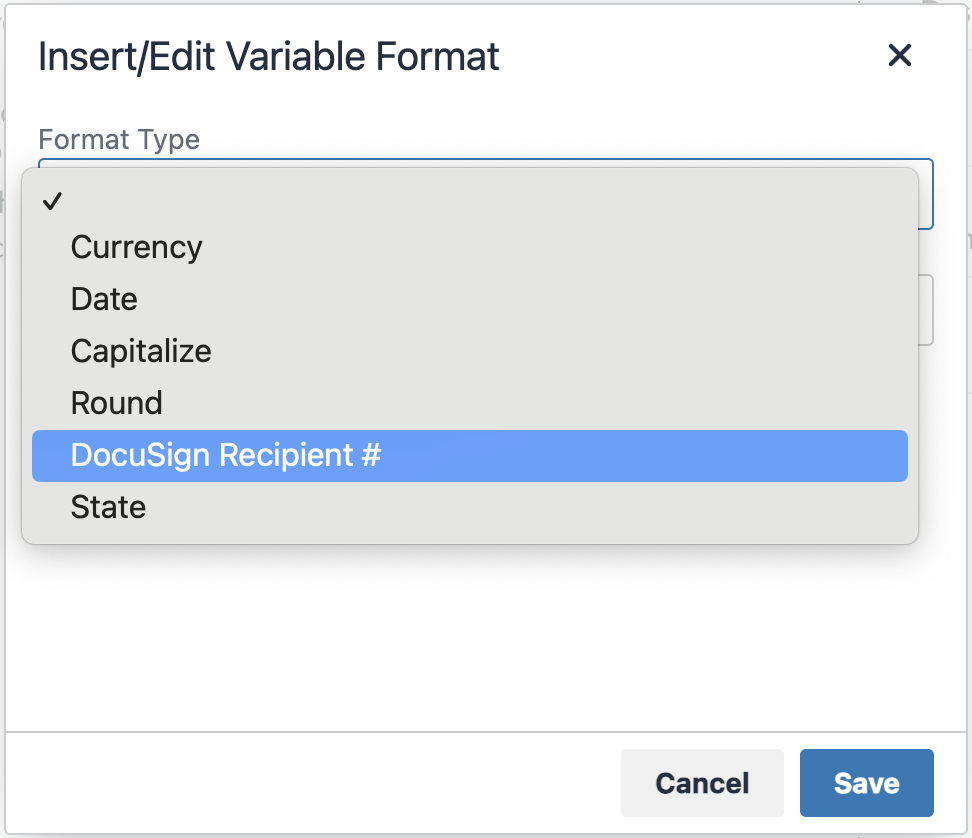
Task: Select the Round format option
Action: pyautogui.click(x=116, y=403)
